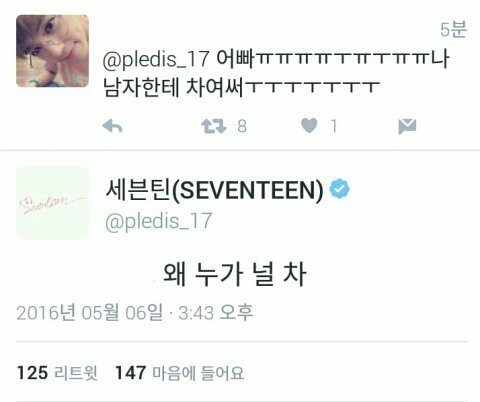Retweet the fan's reply tweet
This screenshot has height=402, width=480.
tap(214, 126)
